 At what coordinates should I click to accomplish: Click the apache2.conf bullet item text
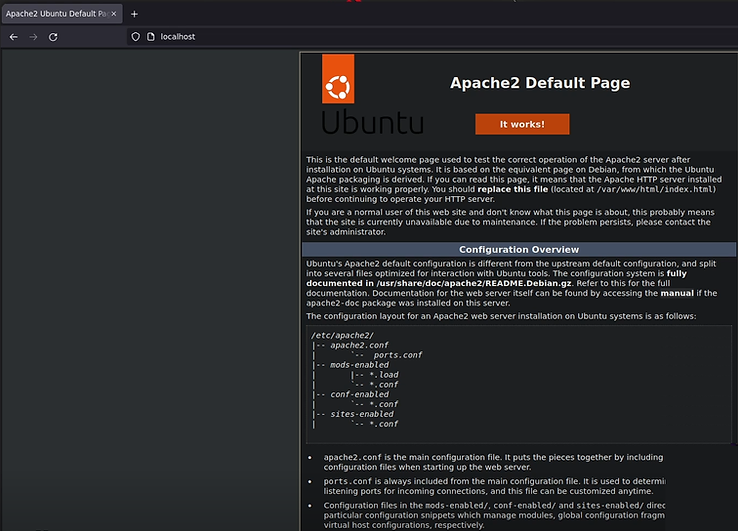493,462
